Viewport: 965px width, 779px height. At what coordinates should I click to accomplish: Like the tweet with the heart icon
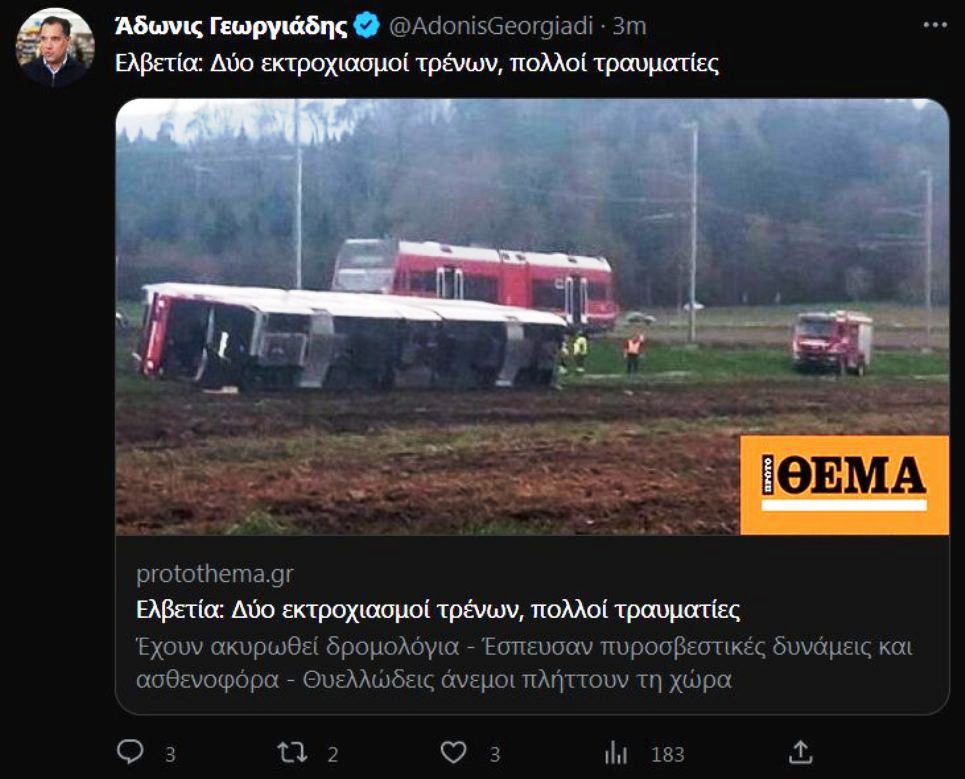(x=454, y=753)
